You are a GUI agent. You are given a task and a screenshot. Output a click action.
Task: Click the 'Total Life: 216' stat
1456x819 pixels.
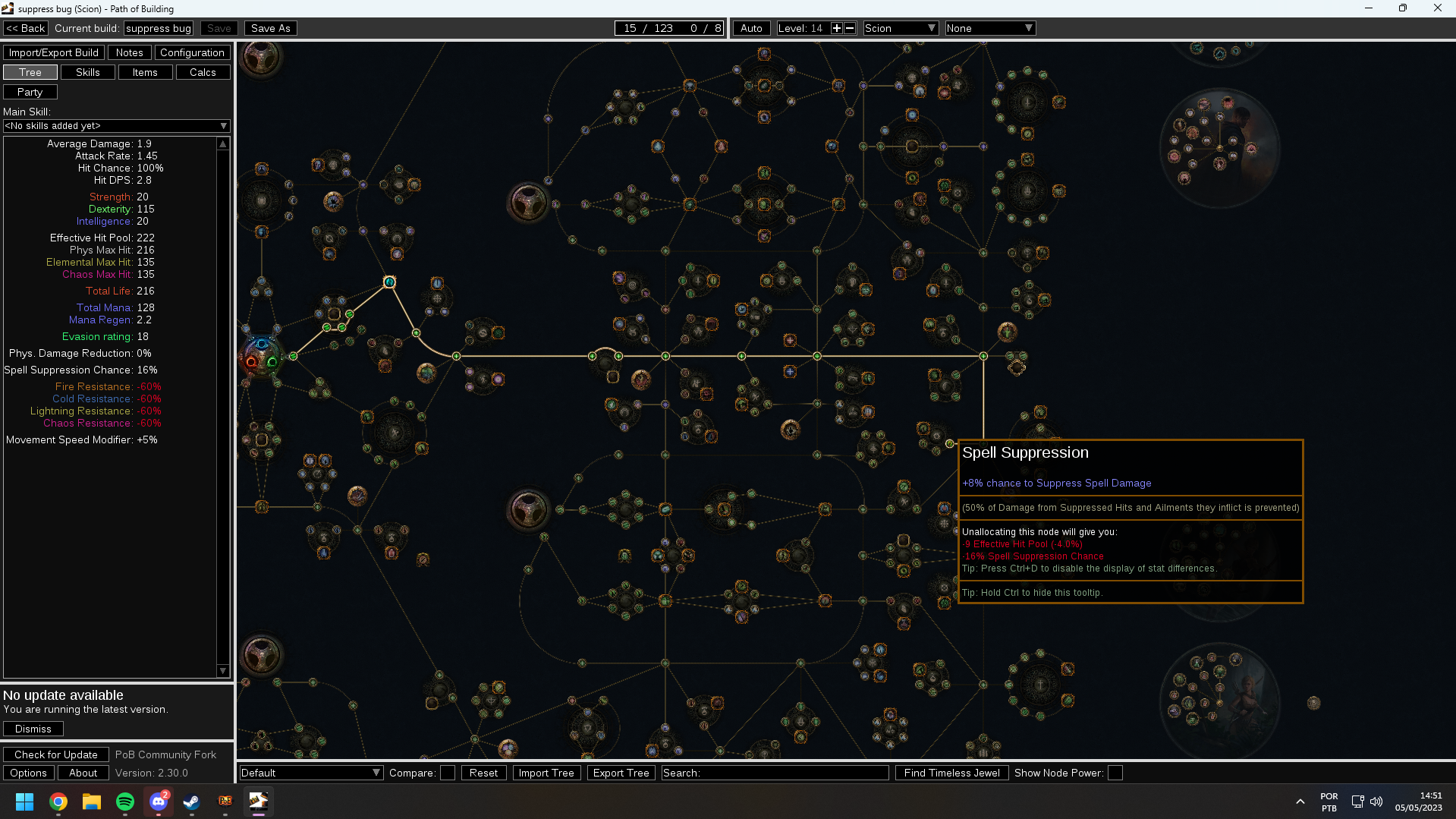point(120,291)
